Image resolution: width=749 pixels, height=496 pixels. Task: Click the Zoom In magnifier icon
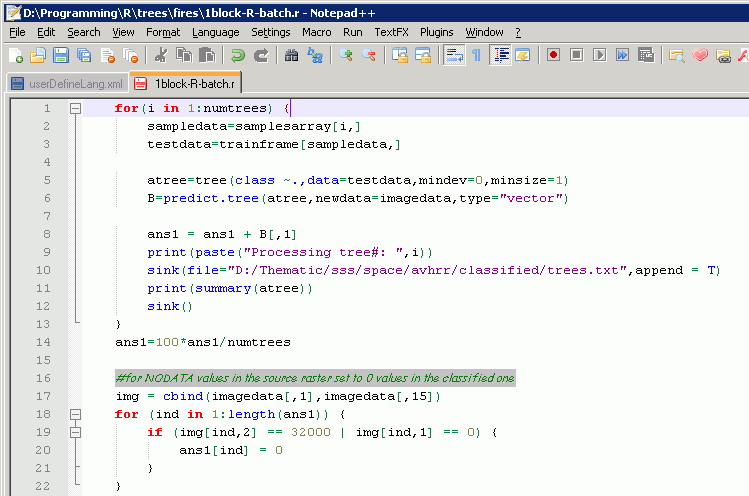(345, 55)
